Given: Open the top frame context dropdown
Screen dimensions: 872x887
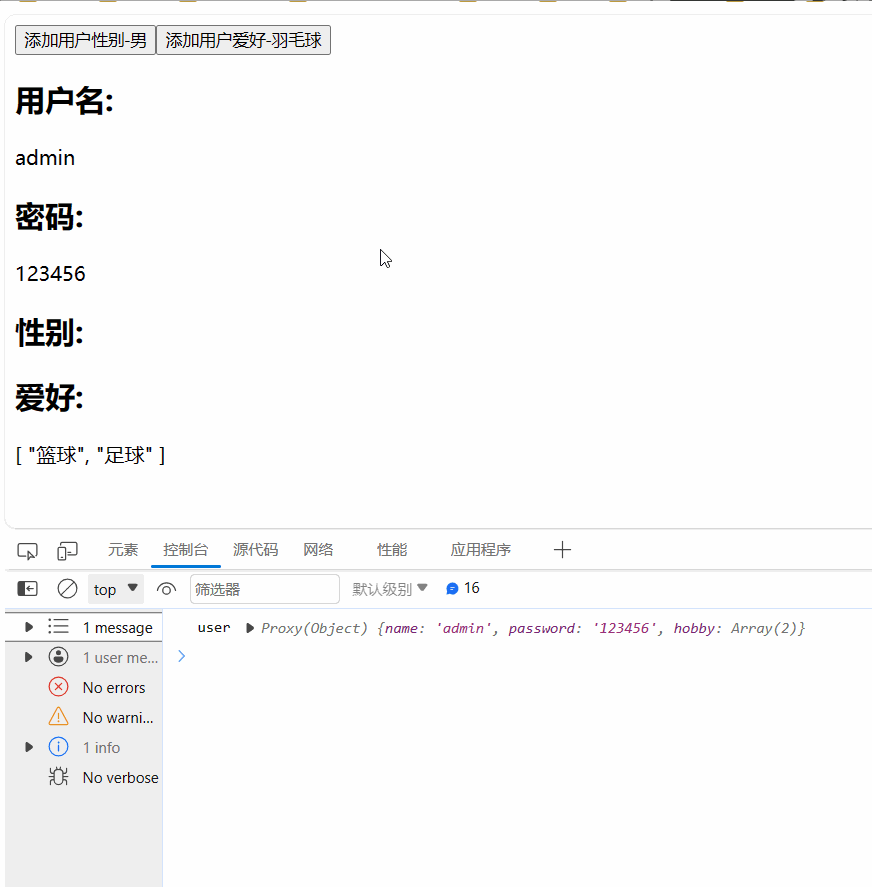Looking at the screenshot, I should pos(113,589).
